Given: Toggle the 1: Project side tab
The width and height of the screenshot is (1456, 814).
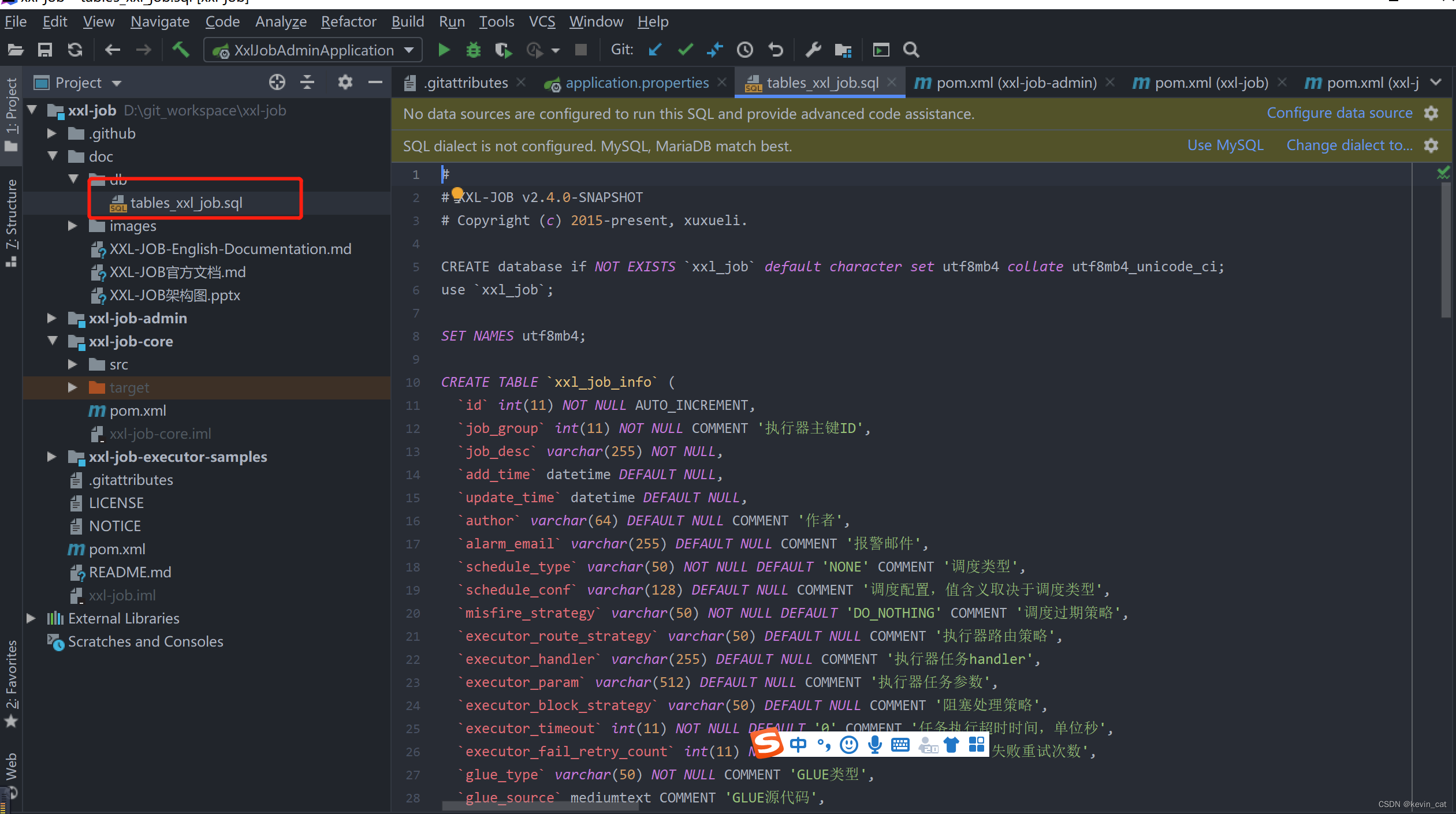Looking at the screenshot, I should point(12,114).
